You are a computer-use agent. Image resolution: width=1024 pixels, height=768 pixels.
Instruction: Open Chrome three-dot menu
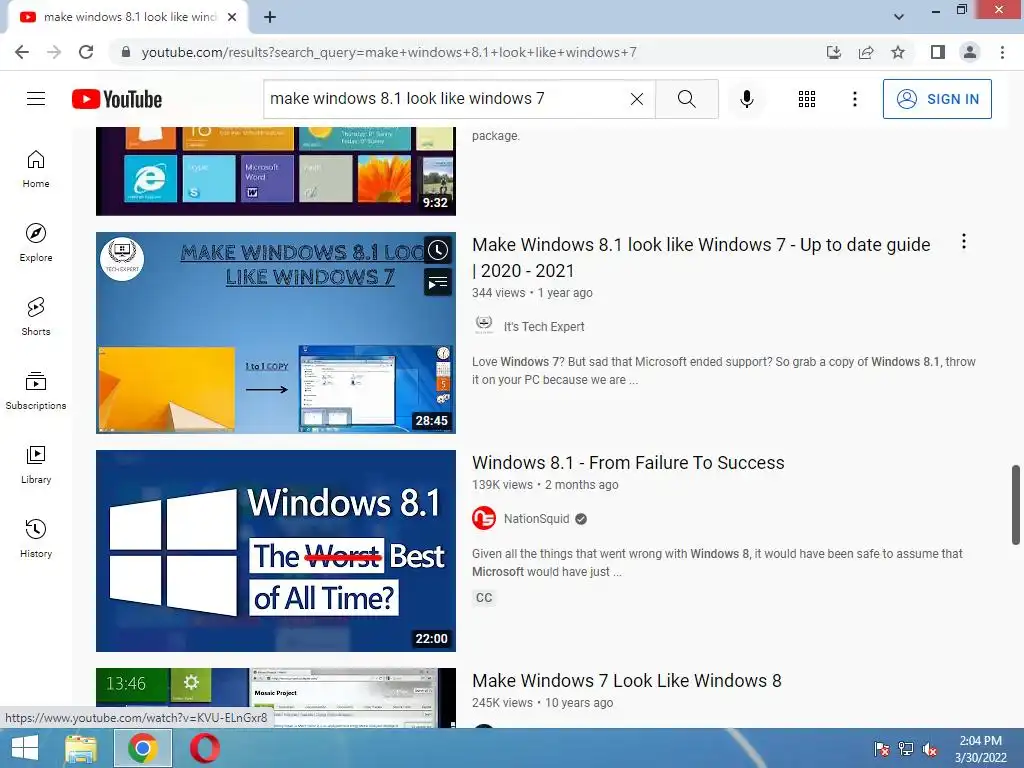1002,52
